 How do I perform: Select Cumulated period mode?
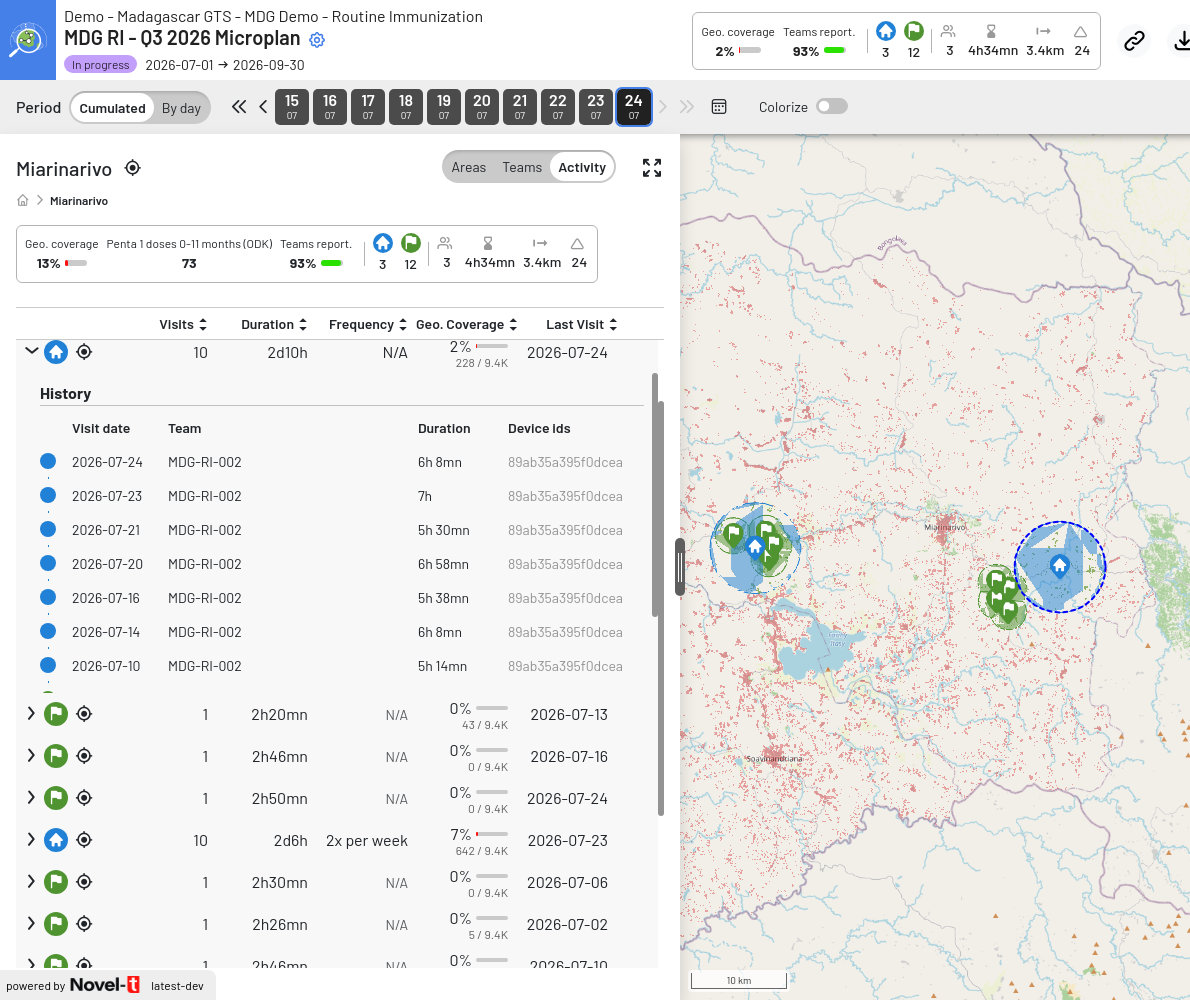click(112, 108)
